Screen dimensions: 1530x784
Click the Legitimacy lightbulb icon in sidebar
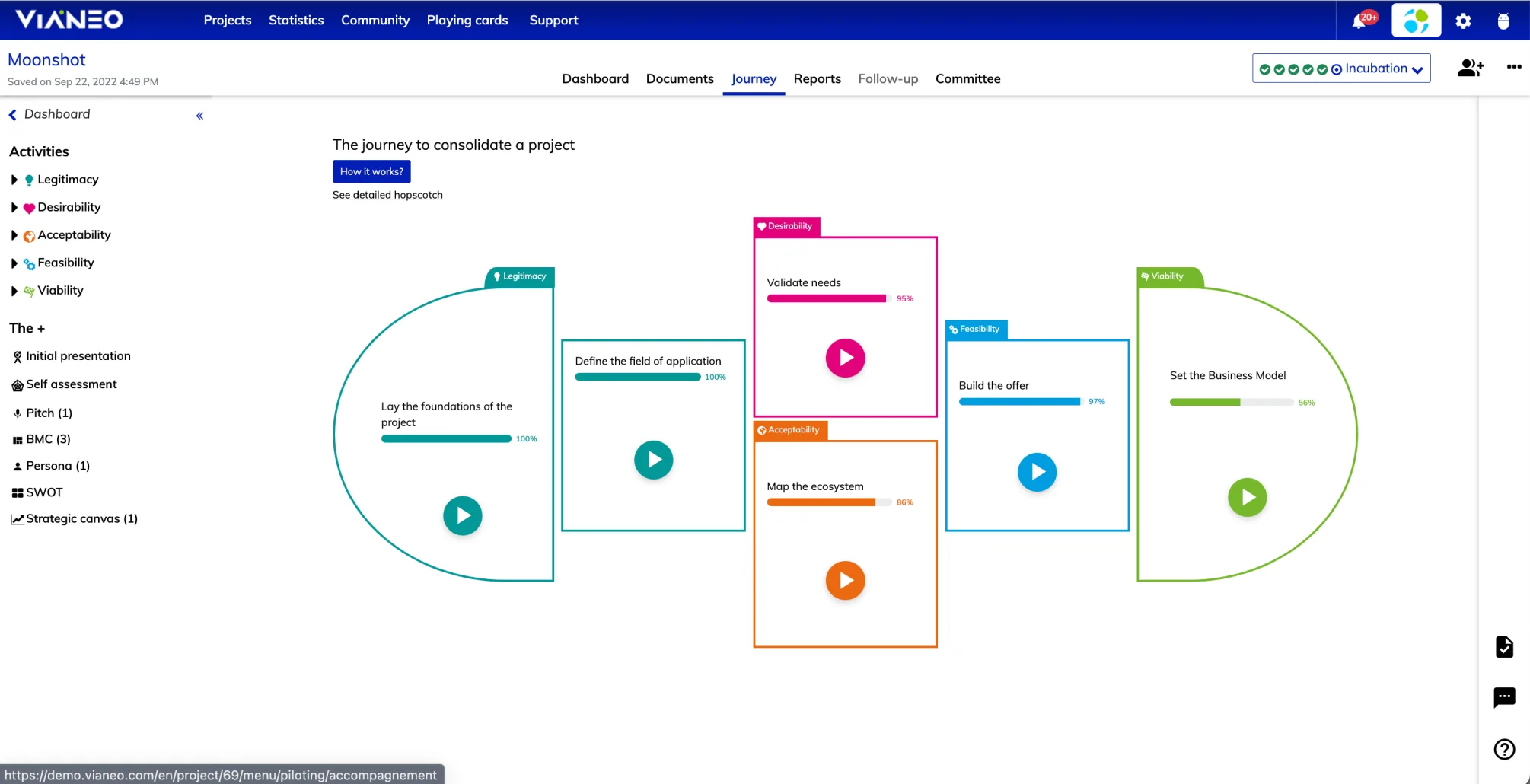pos(29,180)
